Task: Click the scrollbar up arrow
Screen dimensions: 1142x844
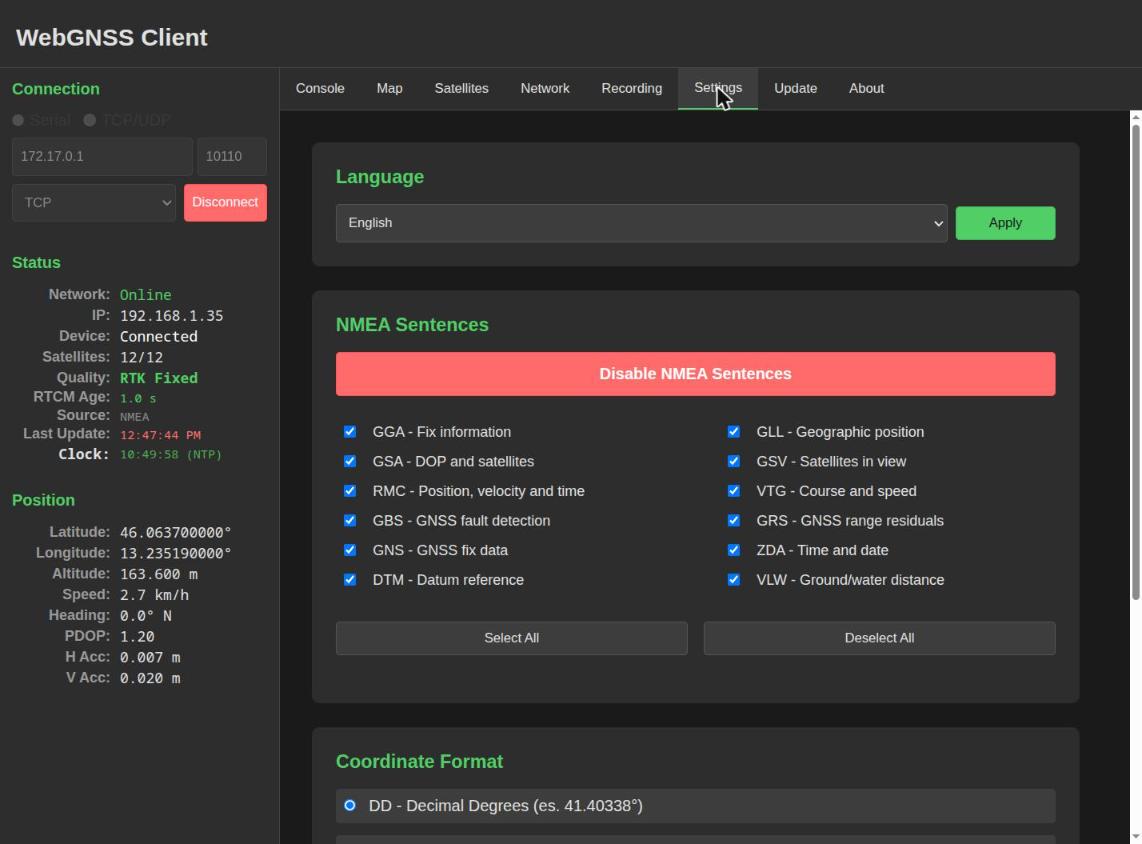Action: tap(1135, 117)
